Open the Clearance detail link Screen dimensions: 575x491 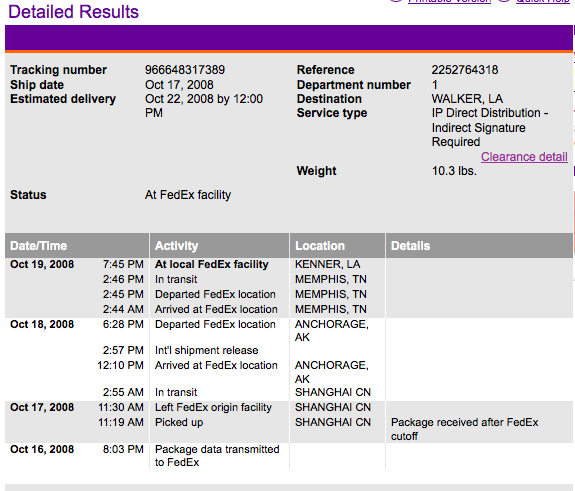pos(524,157)
